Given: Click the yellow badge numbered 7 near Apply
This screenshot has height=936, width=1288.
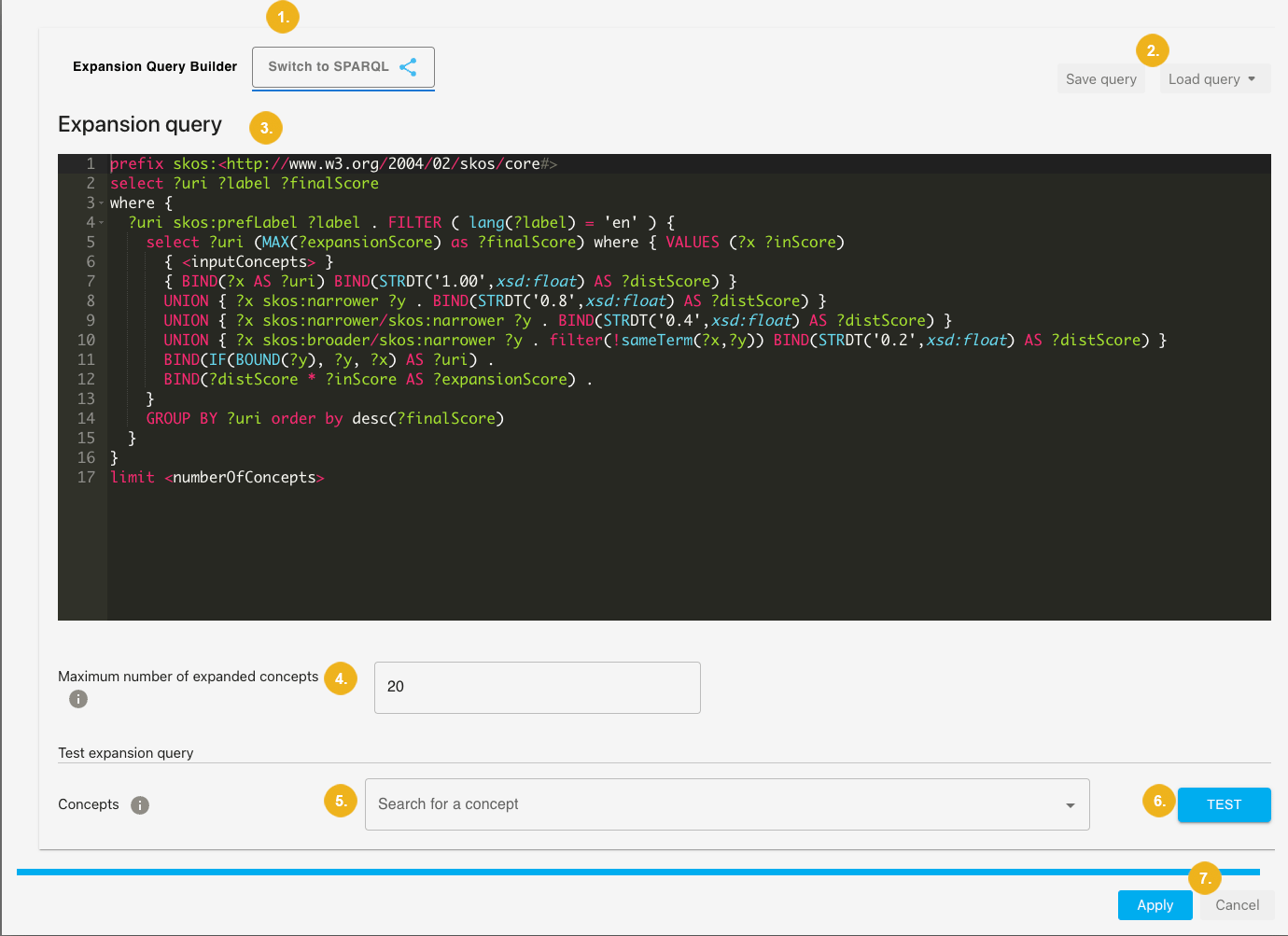Looking at the screenshot, I should [1205, 878].
